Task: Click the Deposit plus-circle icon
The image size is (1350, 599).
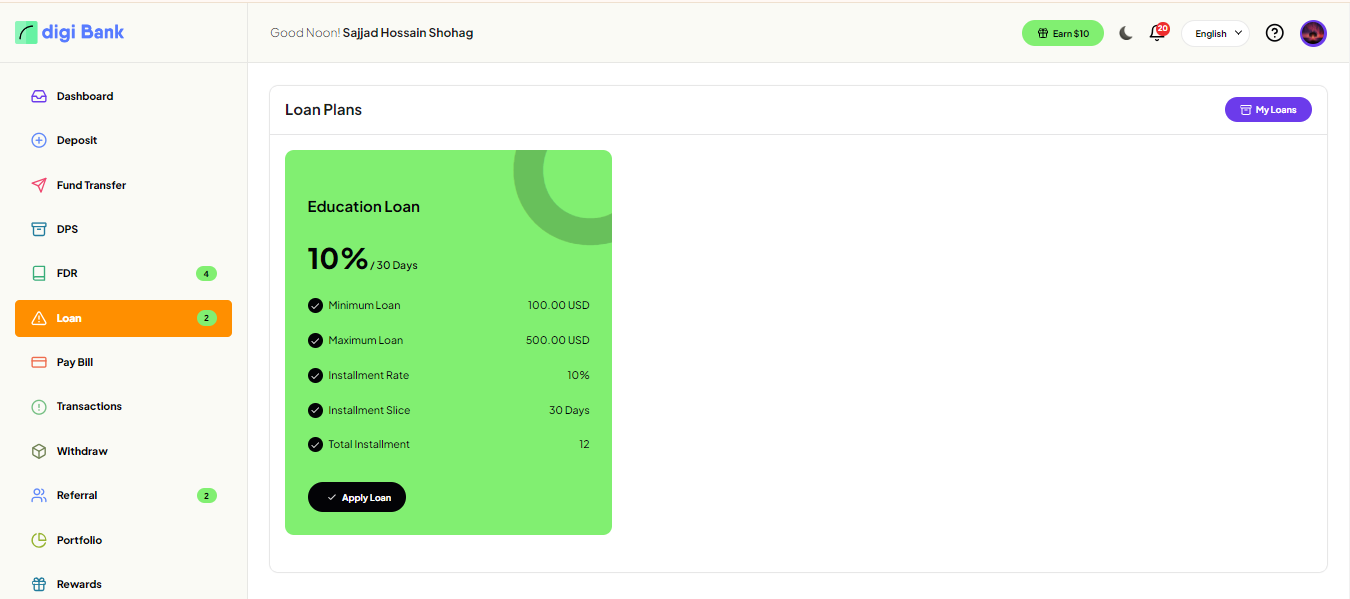Action: 39,141
